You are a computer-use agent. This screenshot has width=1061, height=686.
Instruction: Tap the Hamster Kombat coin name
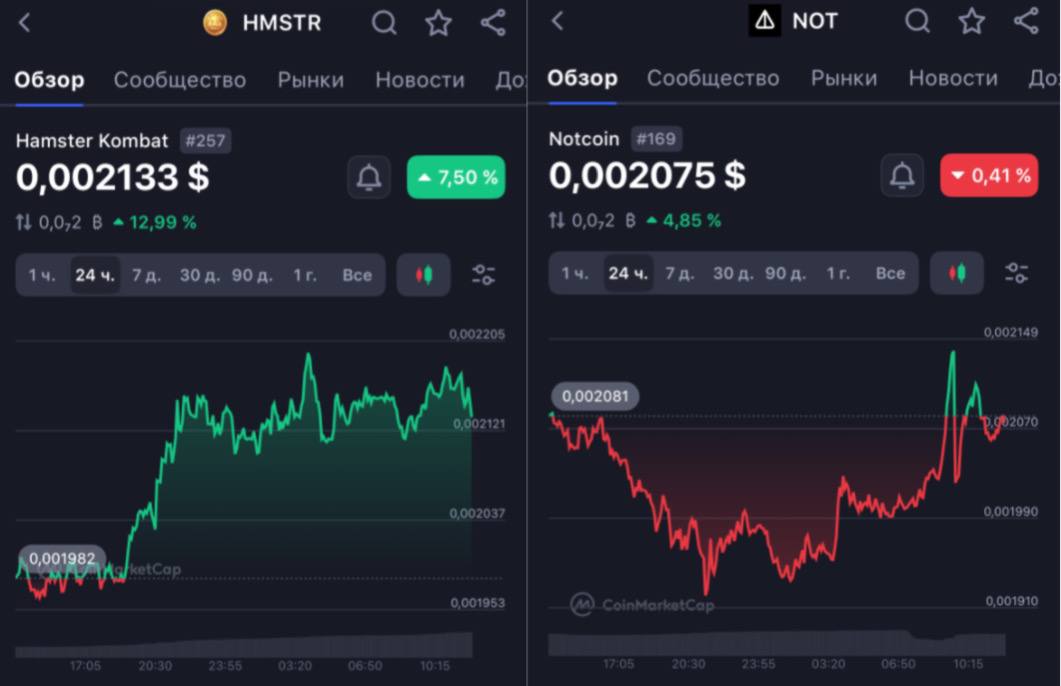click(92, 141)
